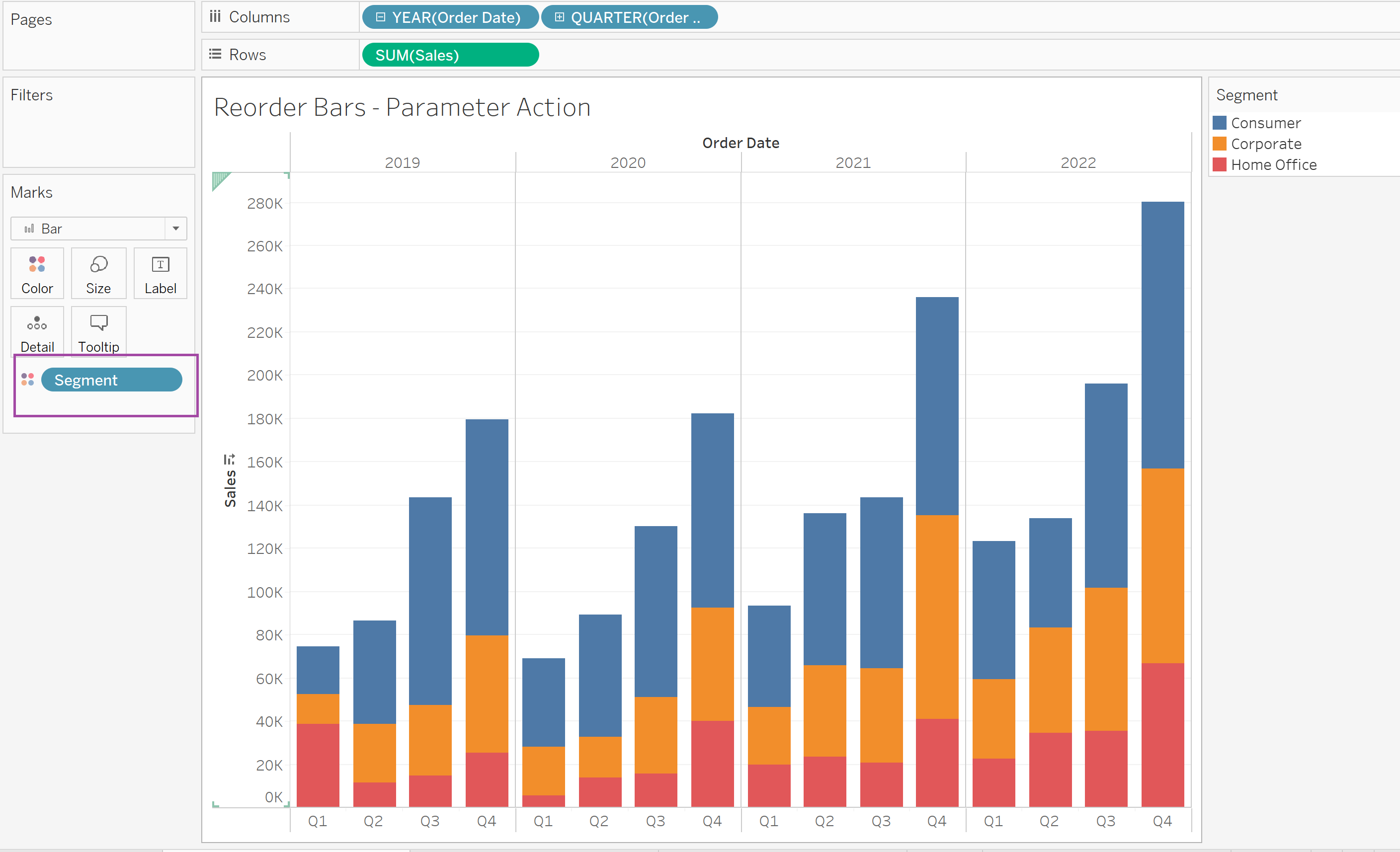This screenshot has height=852, width=1400.
Task: Click the chart title Reorder Bars
Action: 402,107
